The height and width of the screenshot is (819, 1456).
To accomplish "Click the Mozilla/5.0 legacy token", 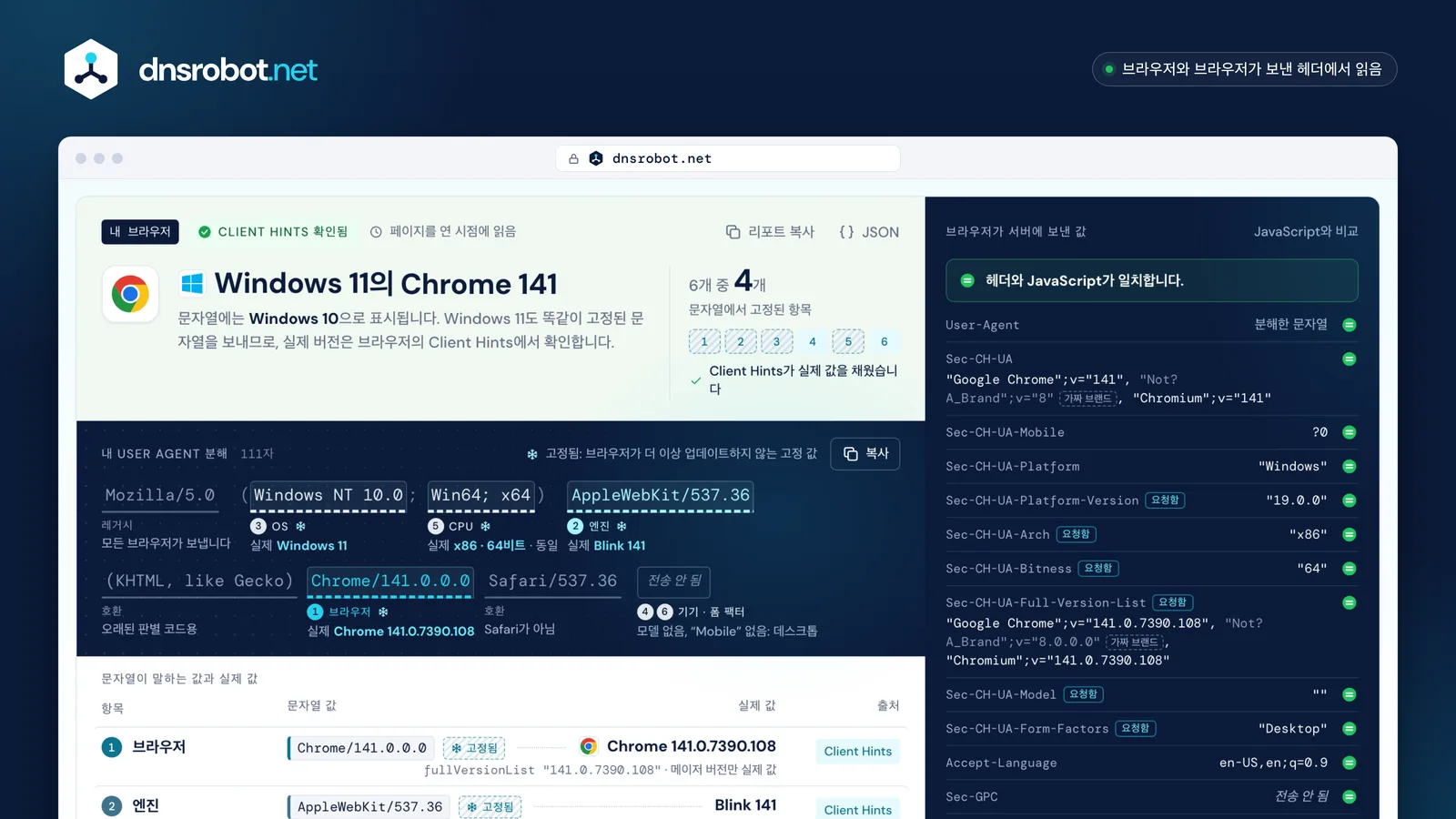I will click(160, 495).
